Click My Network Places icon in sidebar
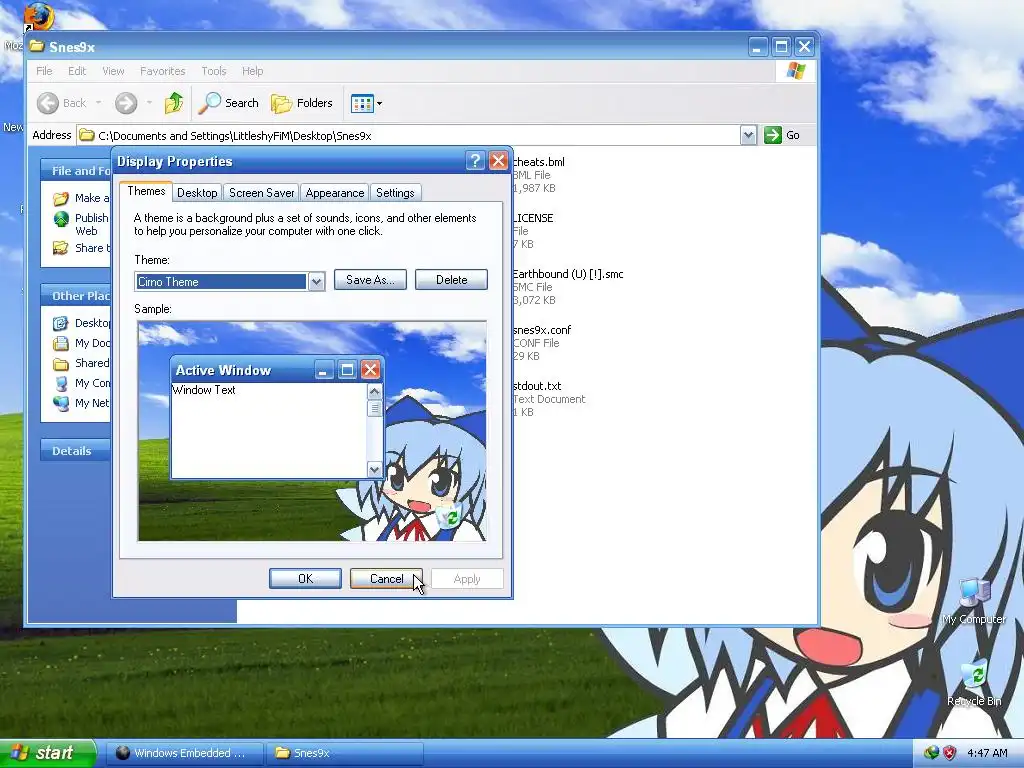1024x768 pixels. (61, 404)
